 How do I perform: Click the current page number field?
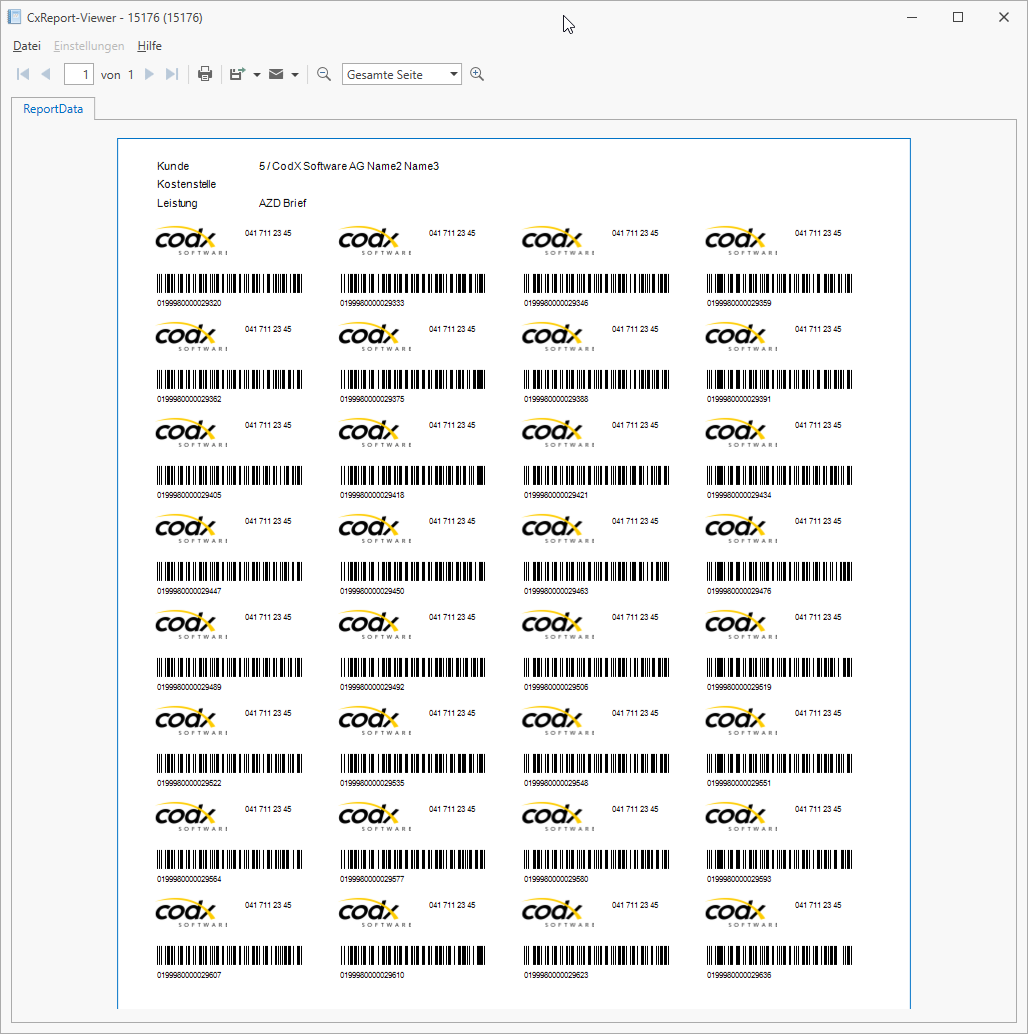tap(78, 75)
